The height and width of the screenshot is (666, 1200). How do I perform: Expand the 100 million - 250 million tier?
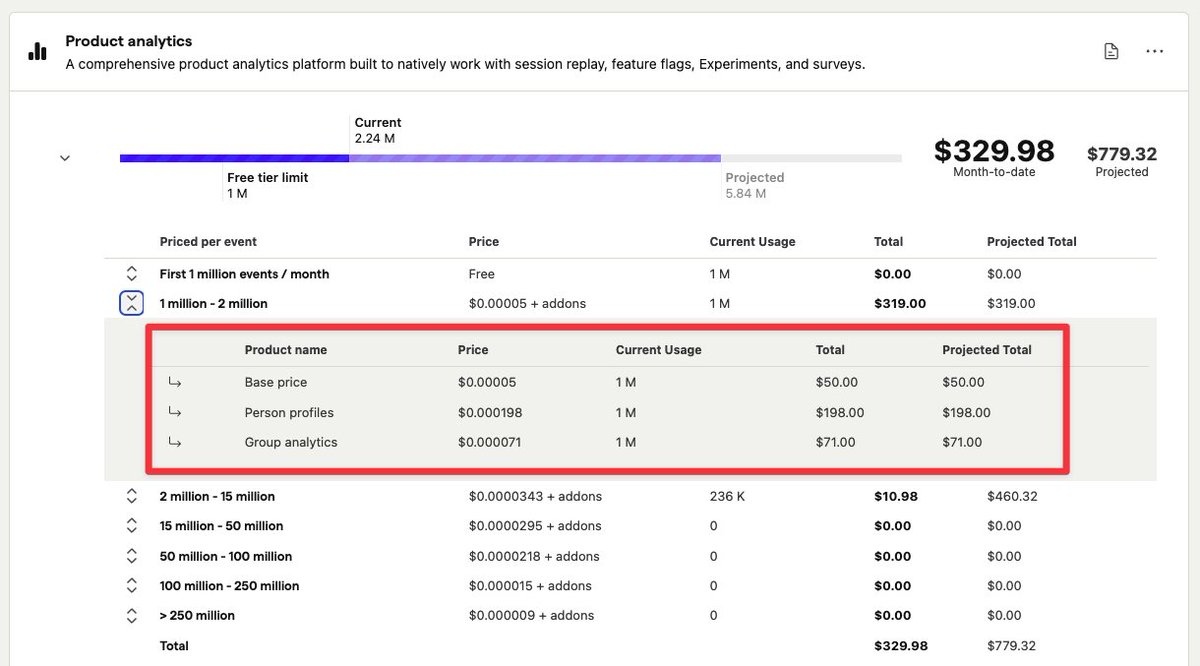[x=131, y=586]
